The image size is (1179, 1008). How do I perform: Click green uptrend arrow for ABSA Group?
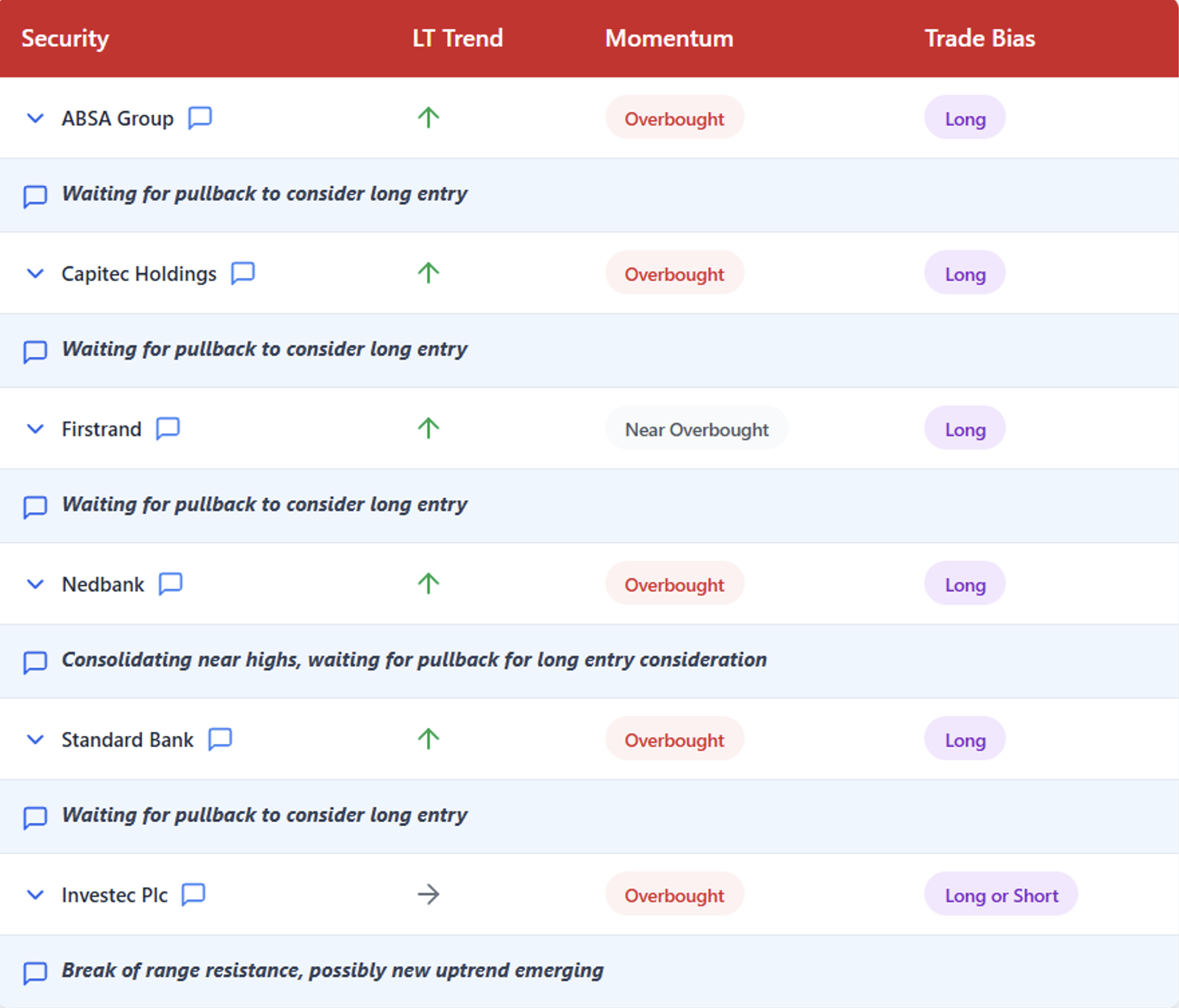428,118
